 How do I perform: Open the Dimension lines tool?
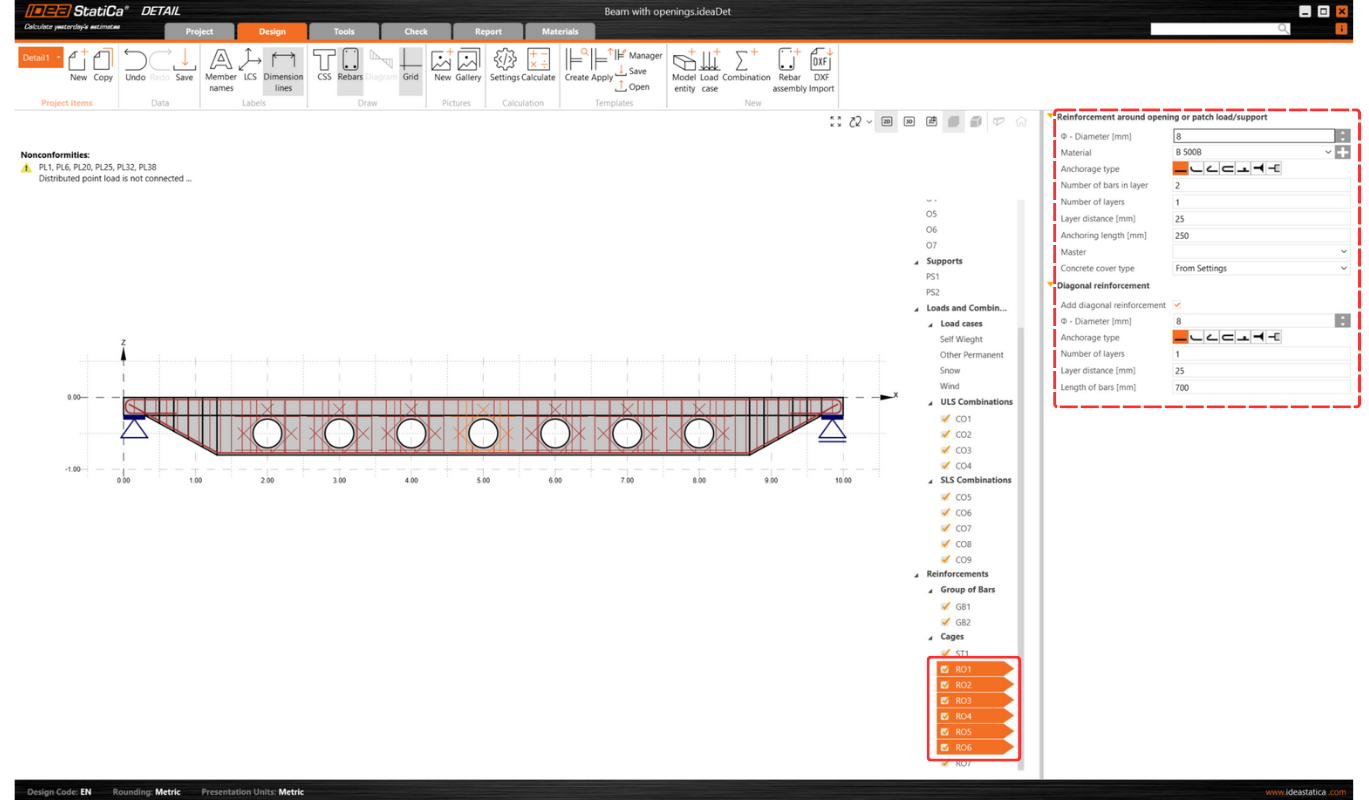pyautogui.click(x=283, y=69)
